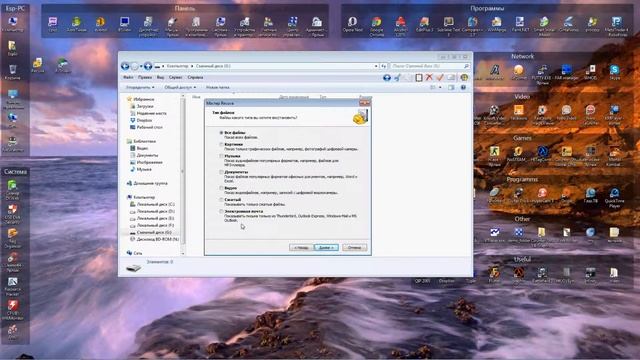Screen dimensions: 640x360
Task: Click the 'Далее >' button in wizard
Action: click(x=326, y=247)
